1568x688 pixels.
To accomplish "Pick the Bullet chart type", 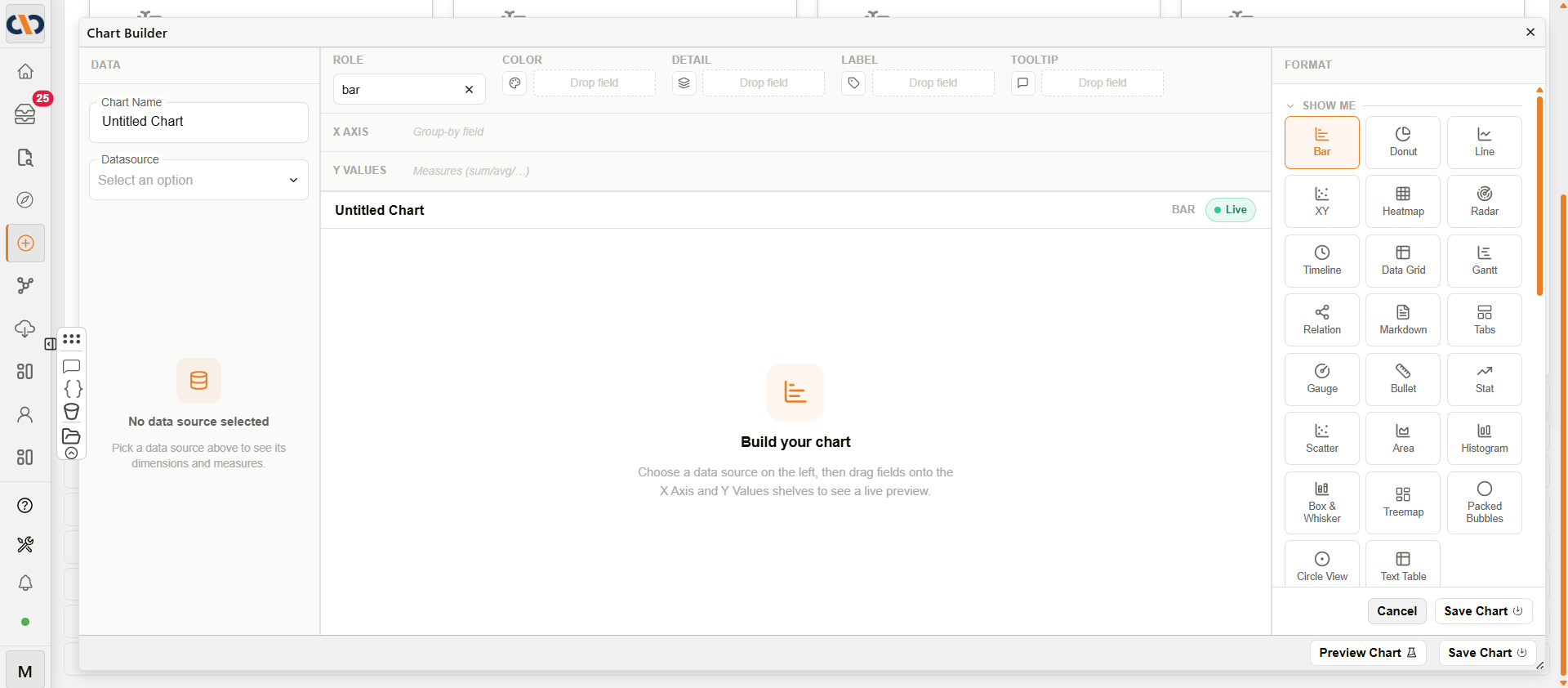I will tap(1402, 379).
